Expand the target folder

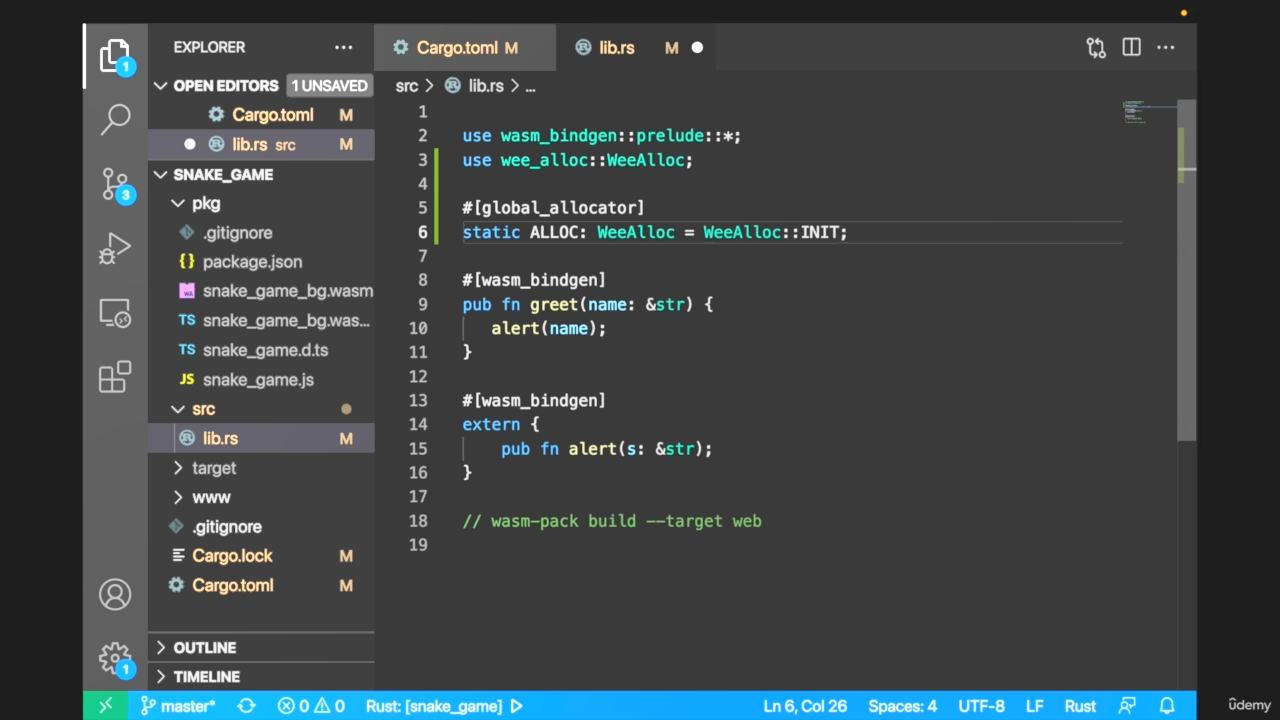[x=213, y=468]
